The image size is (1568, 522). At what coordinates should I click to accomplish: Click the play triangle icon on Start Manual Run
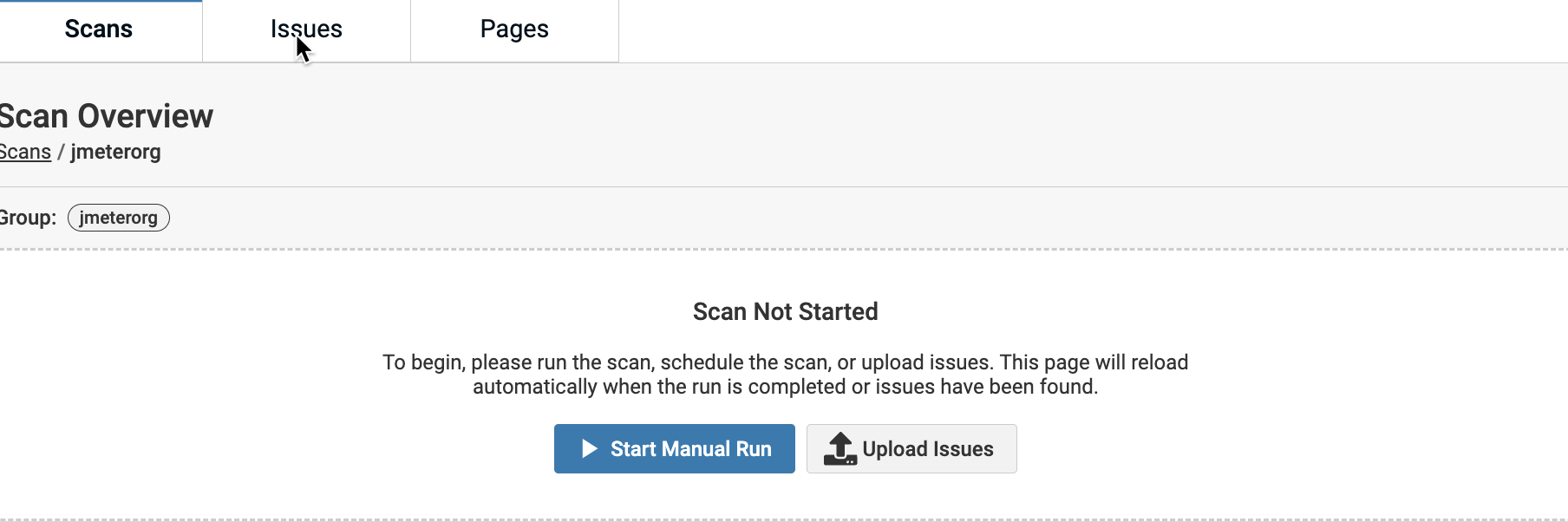[590, 448]
